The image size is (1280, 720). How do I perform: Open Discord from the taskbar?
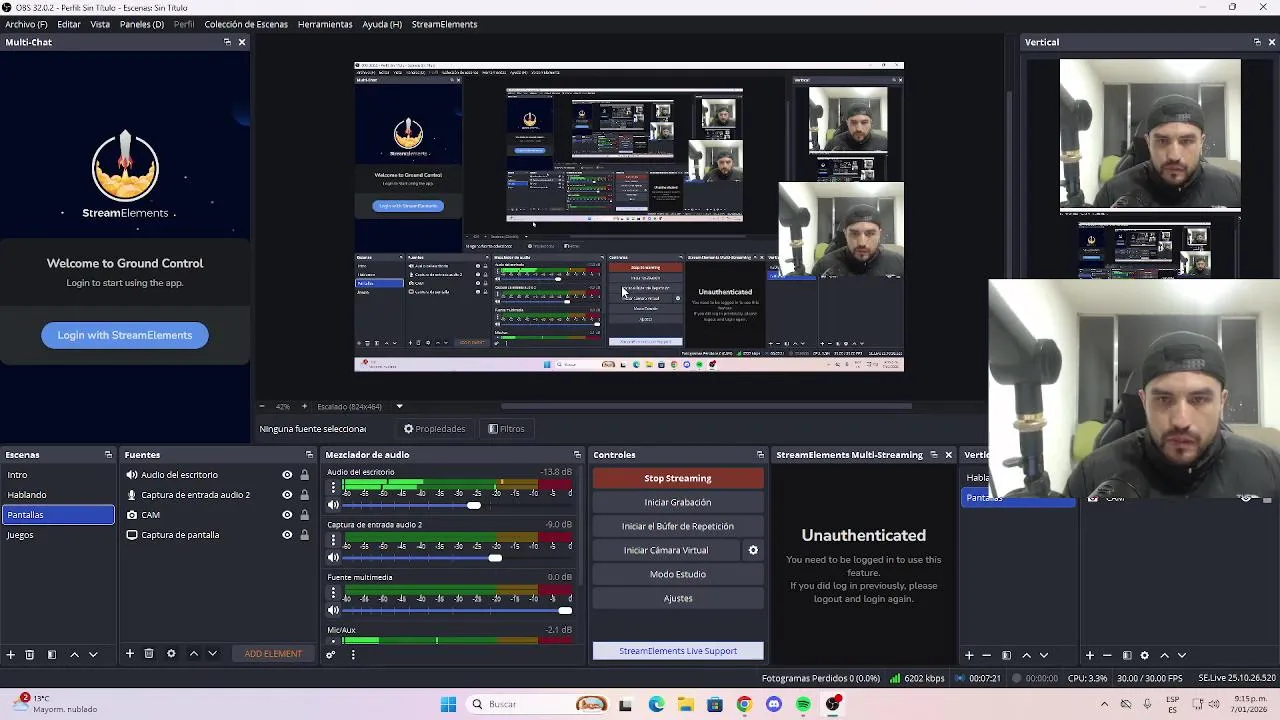click(x=773, y=704)
